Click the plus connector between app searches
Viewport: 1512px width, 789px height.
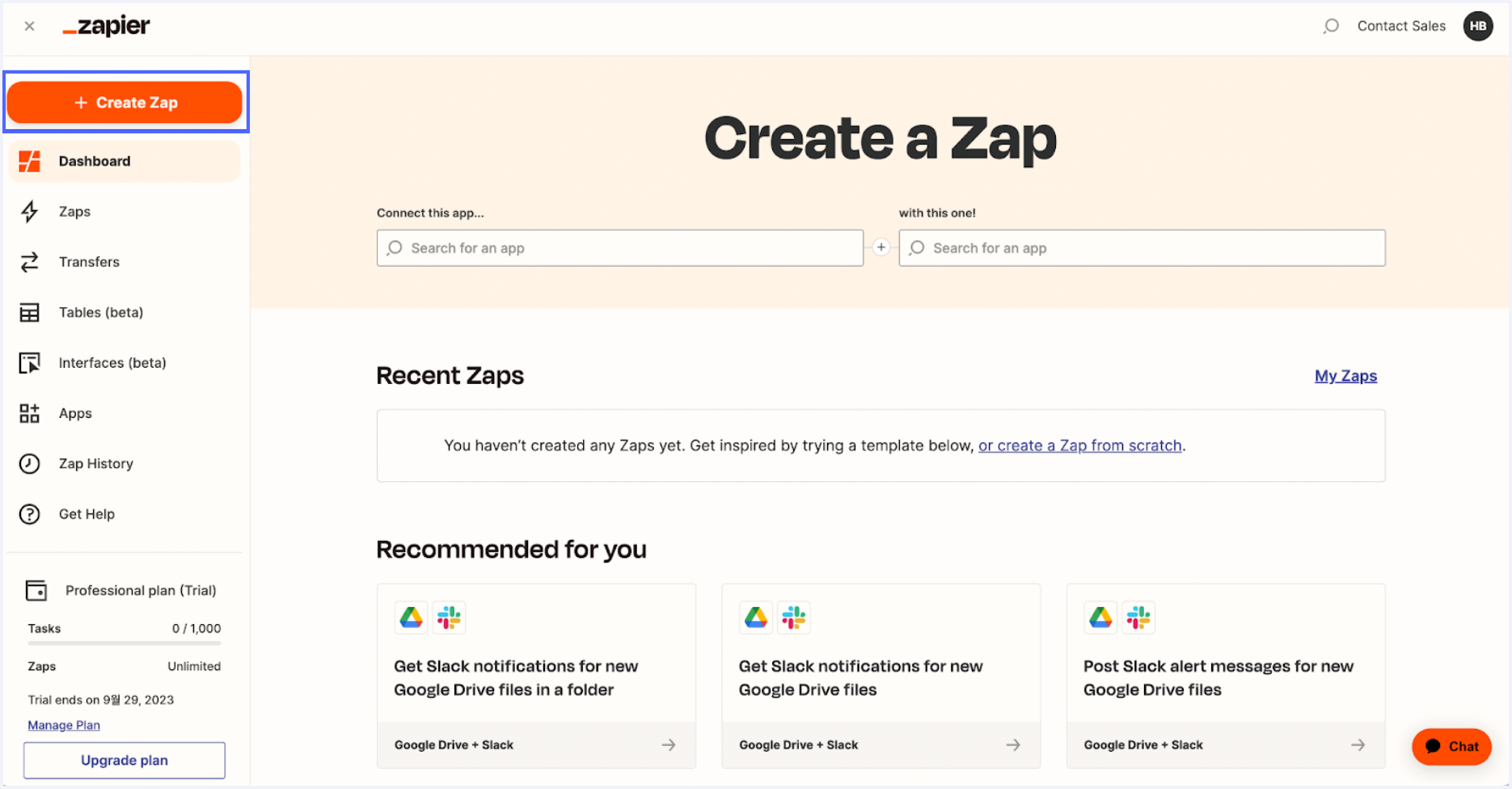(x=881, y=247)
